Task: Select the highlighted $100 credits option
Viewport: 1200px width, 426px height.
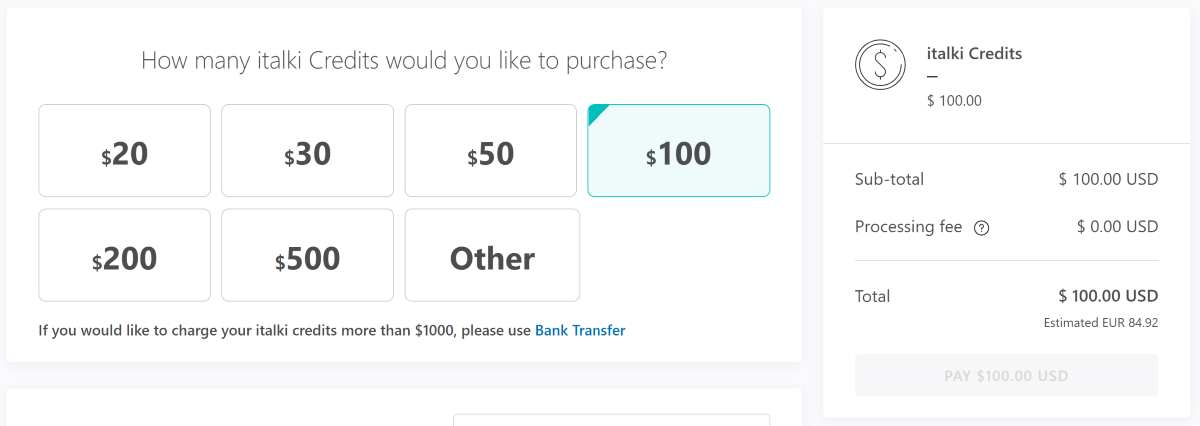Action: (x=678, y=152)
